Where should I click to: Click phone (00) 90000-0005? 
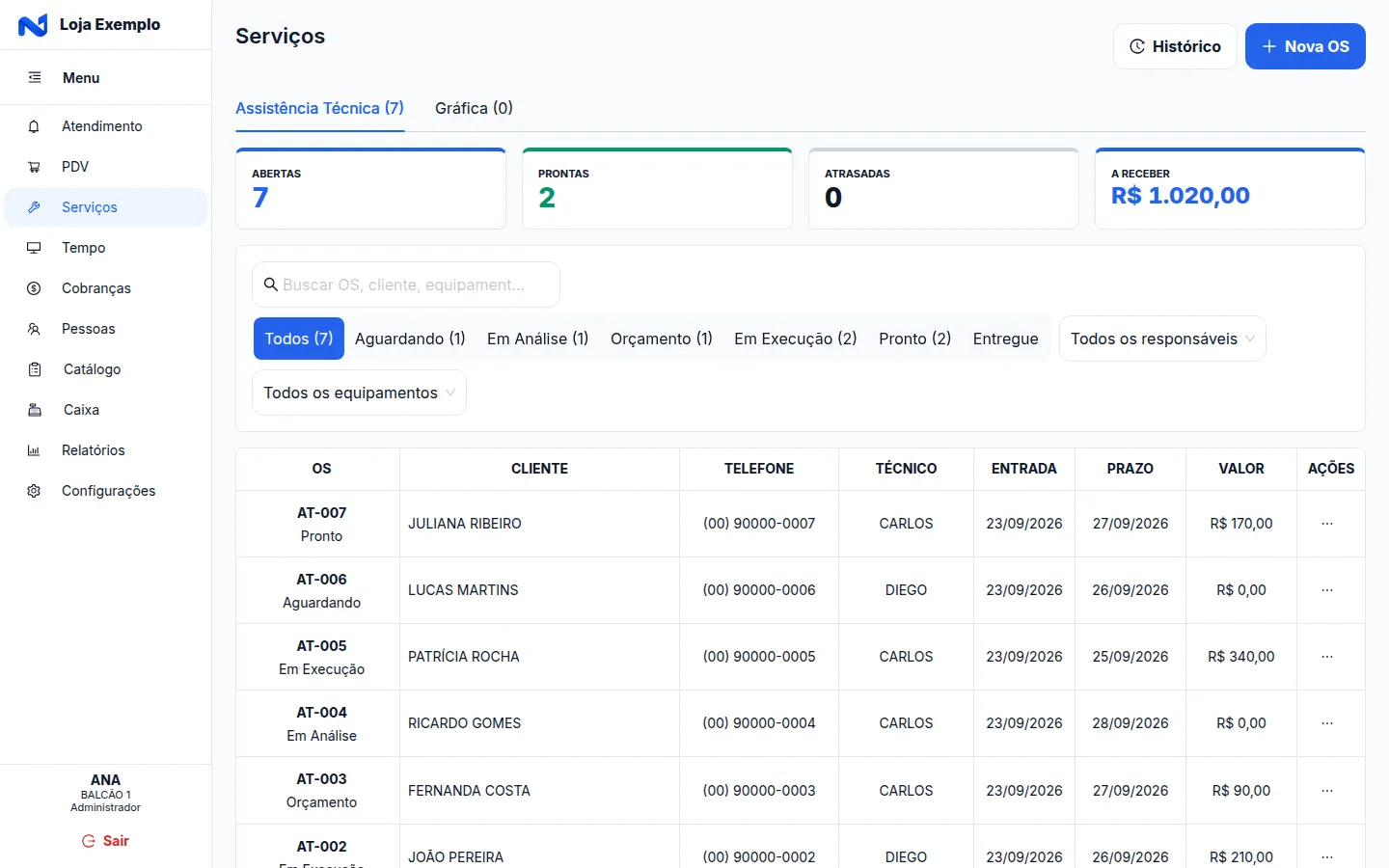pyautogui.click(x=759, y=657)
